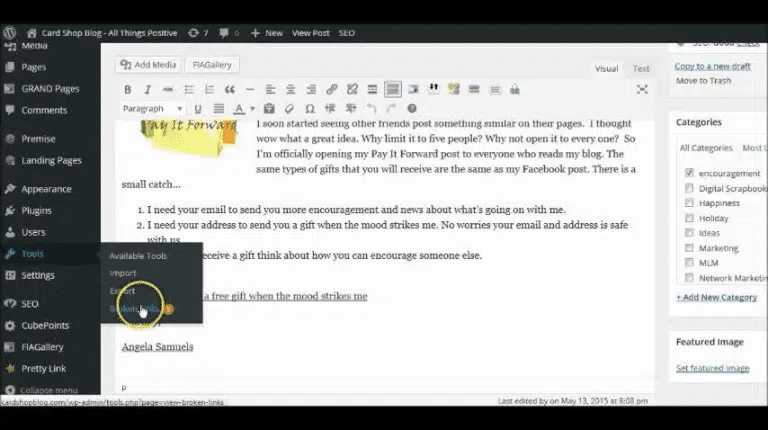Image resolution: width=768 pixels, height=430 pixels.
Task: Click the Set featured image link
Action: click(712, 368)
